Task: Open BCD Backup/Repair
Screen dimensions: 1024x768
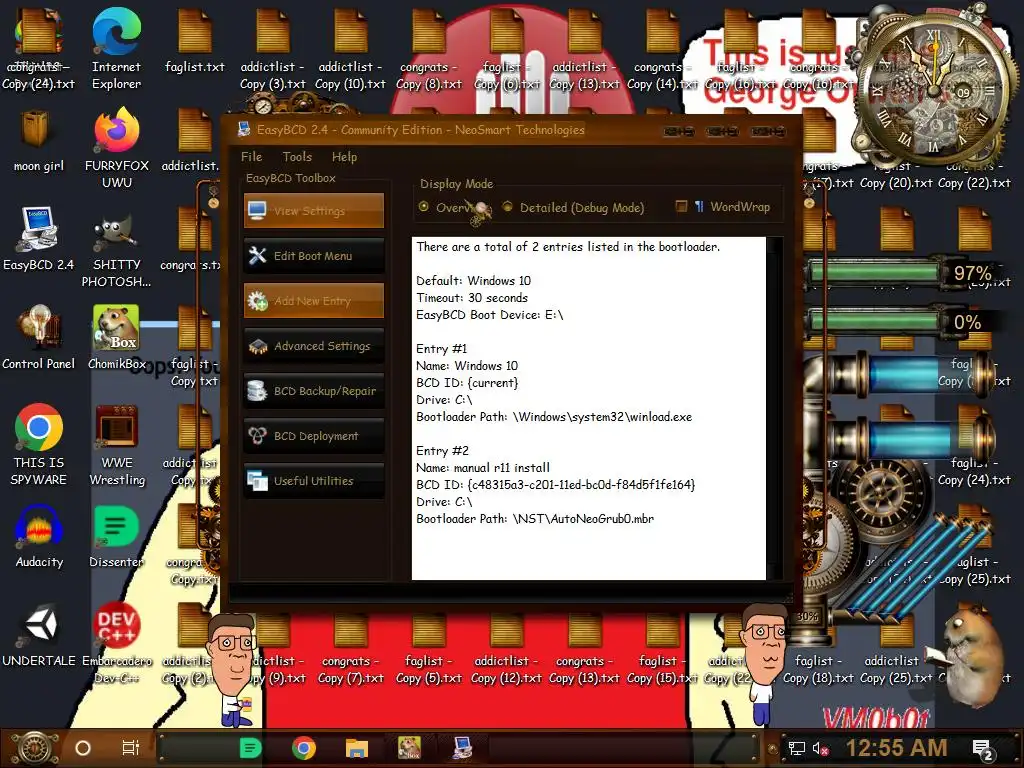Action: tap(314, 391)
